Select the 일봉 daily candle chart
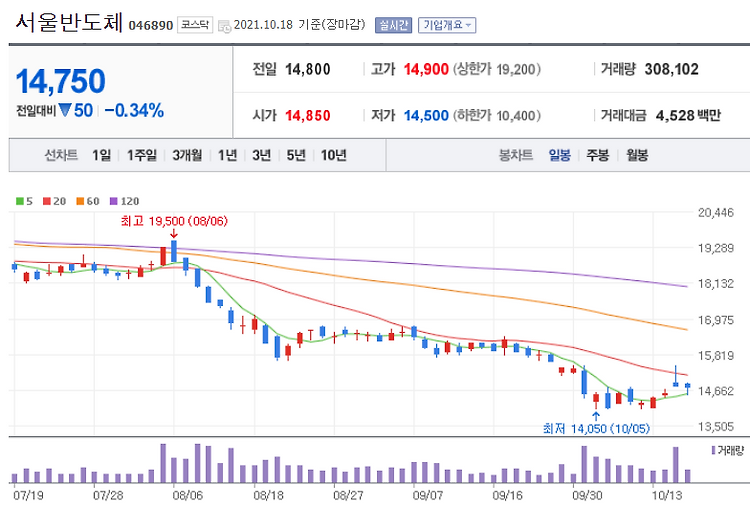Viewport: 750px width, 506px height. (x=560, y=155)
